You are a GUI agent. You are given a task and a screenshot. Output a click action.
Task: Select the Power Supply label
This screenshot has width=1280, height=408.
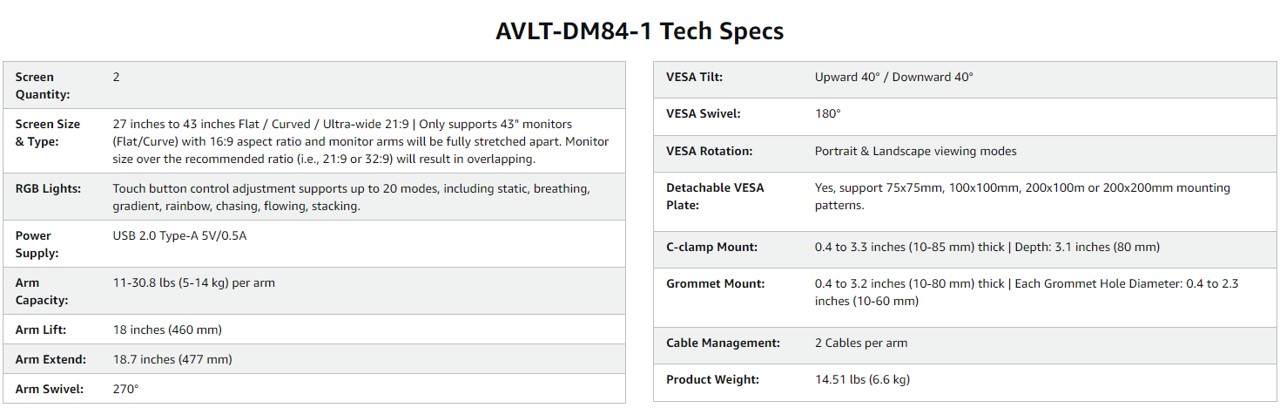(37, 244)
